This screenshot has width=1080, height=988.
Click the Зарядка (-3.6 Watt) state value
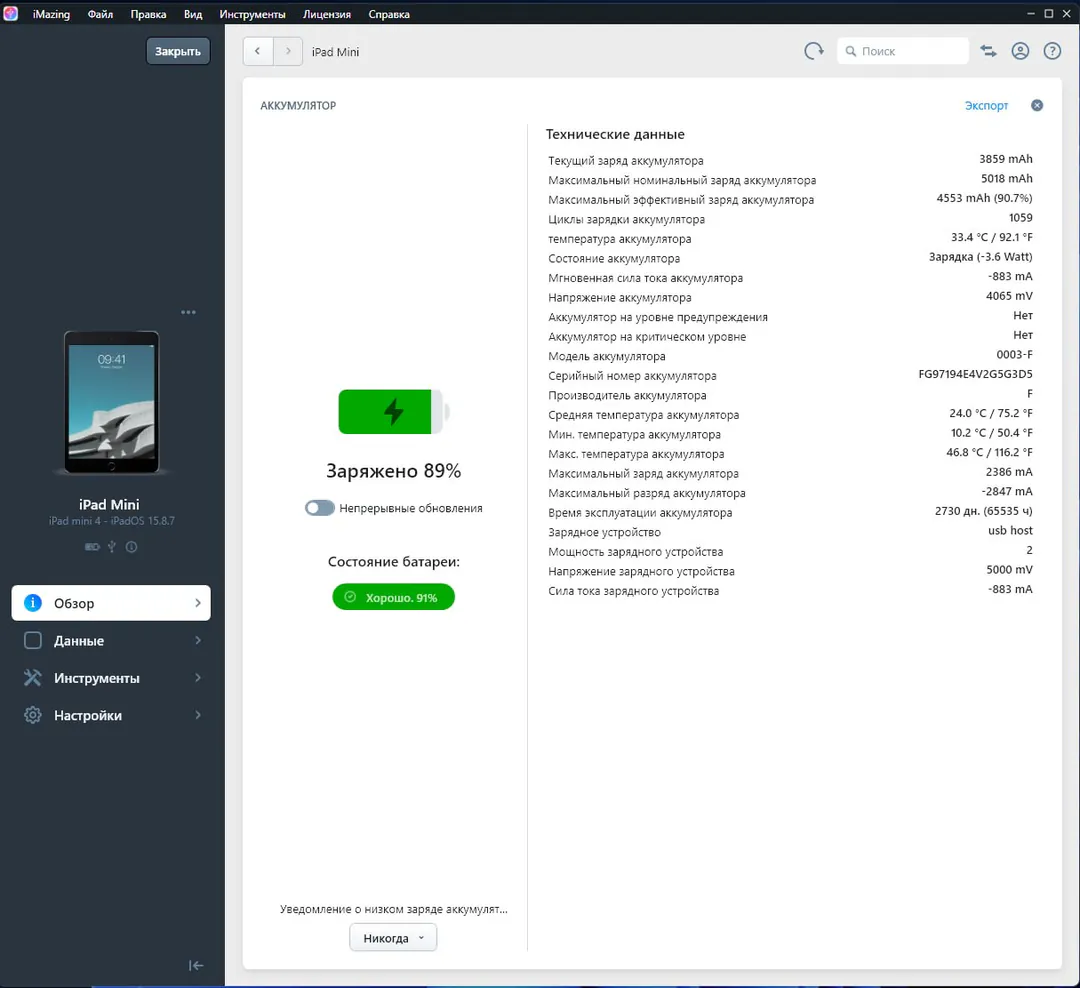click(981, 257)
